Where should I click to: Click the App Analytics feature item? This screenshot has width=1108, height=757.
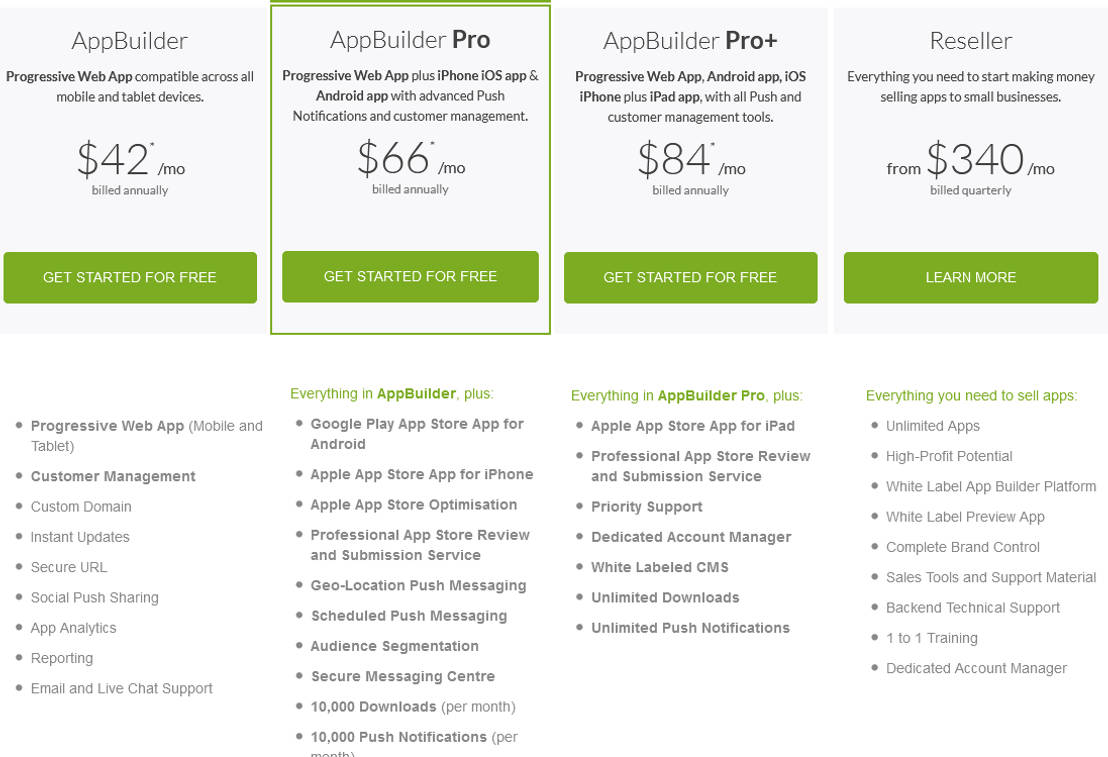coord(73,628)
